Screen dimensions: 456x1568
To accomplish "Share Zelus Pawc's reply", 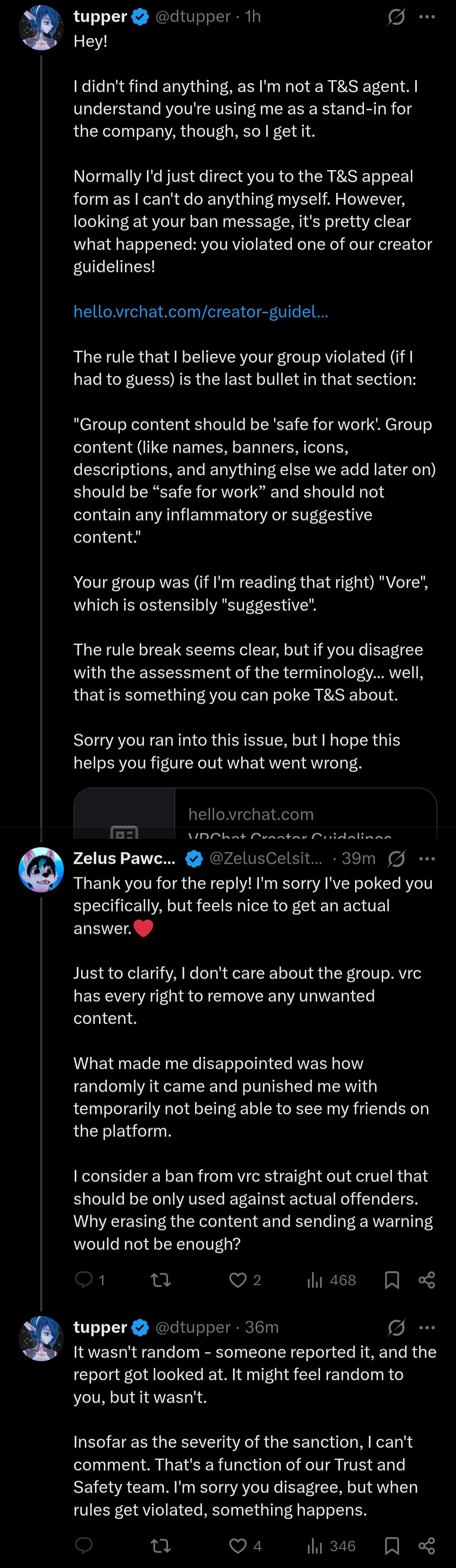I will pos(427,1279).
